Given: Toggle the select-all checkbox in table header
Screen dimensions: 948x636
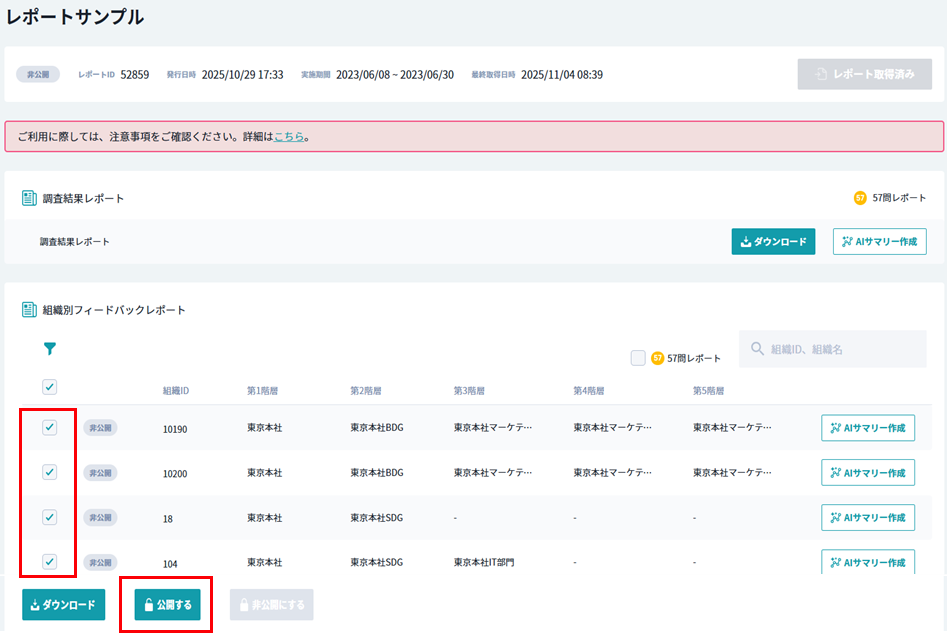Looking at the screenshot, I should pyautogui.click(x=50, y=387).
